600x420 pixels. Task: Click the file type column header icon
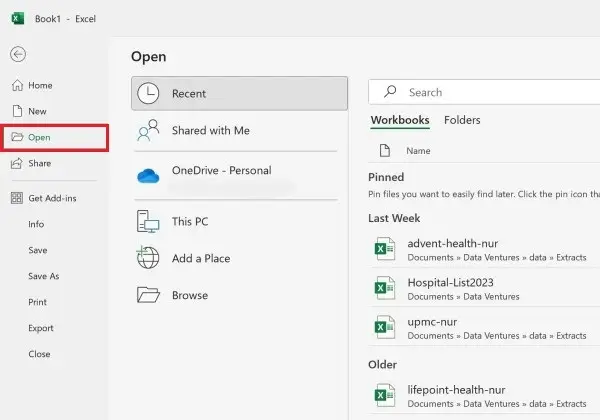[x=385, y=151]
